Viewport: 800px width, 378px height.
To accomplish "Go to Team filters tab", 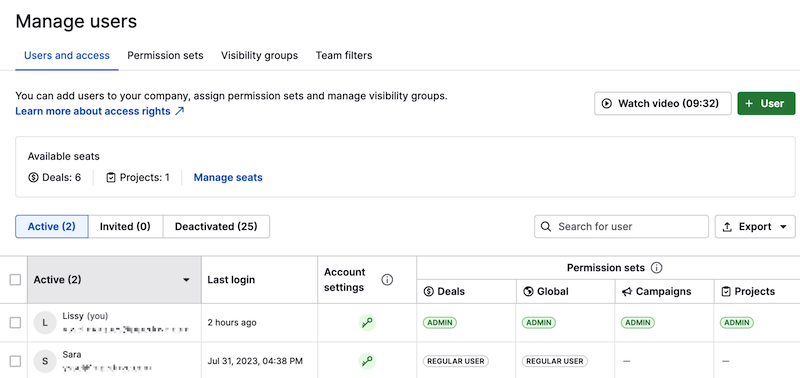I will point(344,55).
